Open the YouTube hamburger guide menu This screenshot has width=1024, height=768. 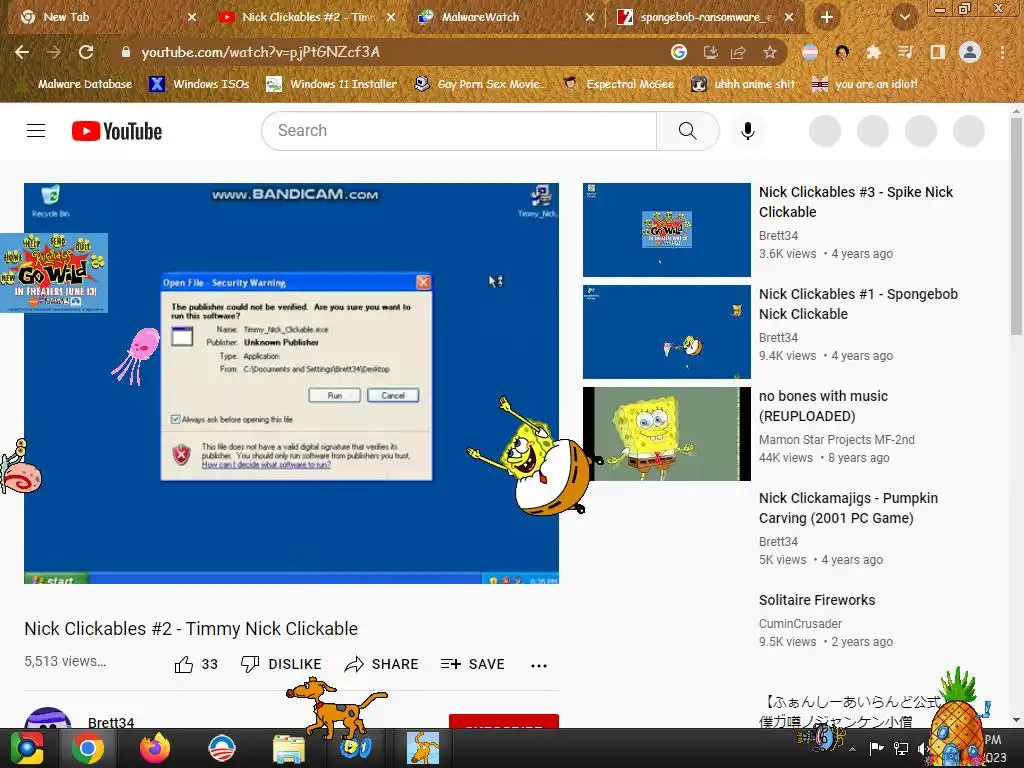36,131
